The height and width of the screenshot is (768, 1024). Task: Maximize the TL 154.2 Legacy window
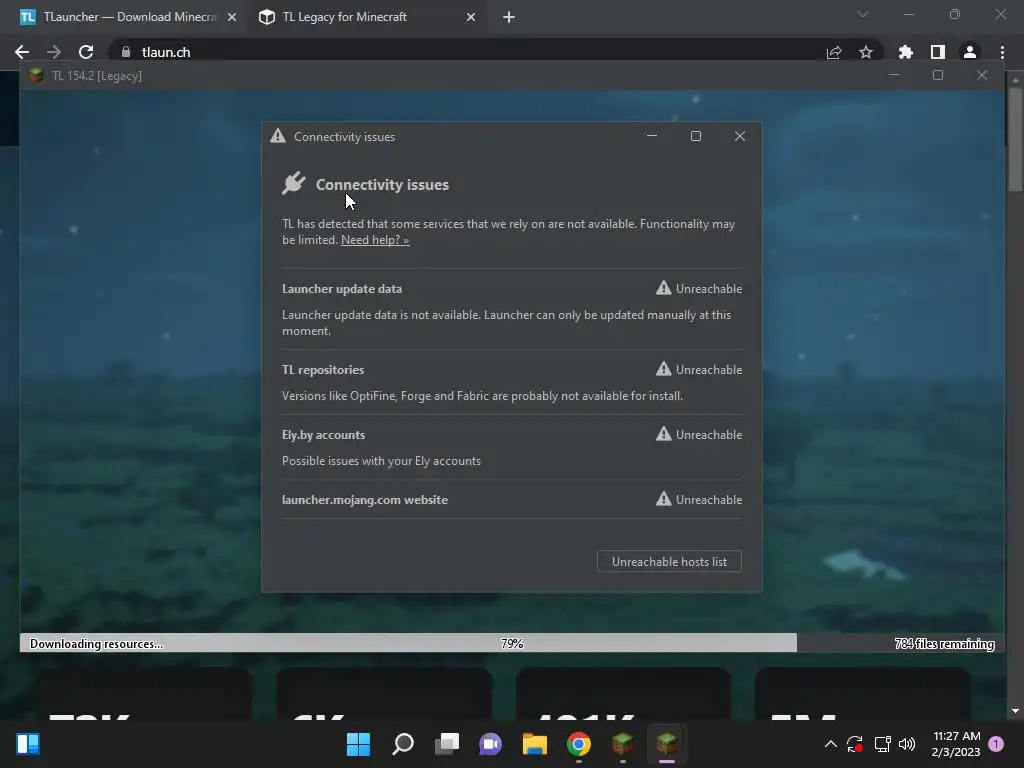pyautogui.click(x=938, y=75)
